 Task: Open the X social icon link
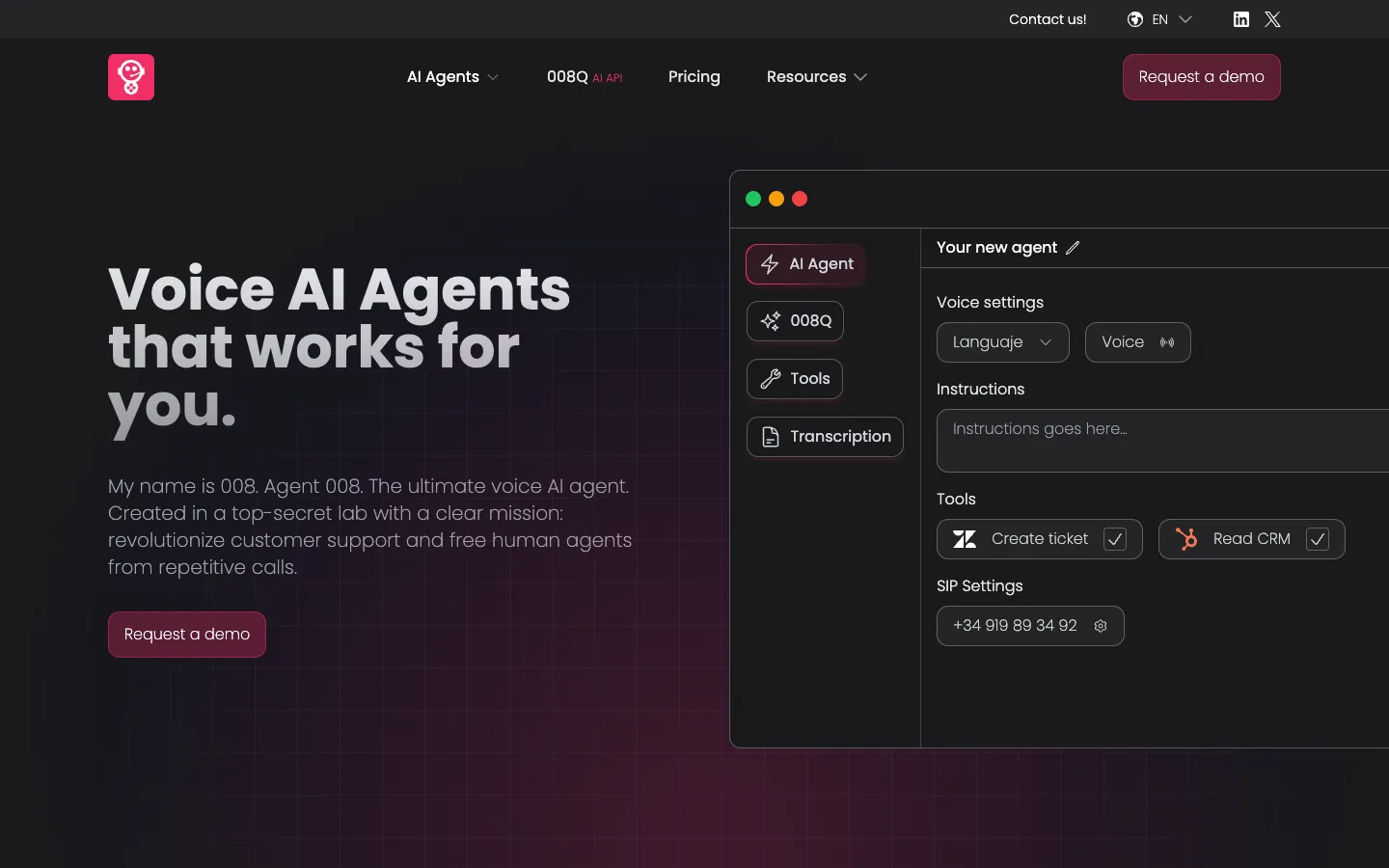(x=1272, y=19)
